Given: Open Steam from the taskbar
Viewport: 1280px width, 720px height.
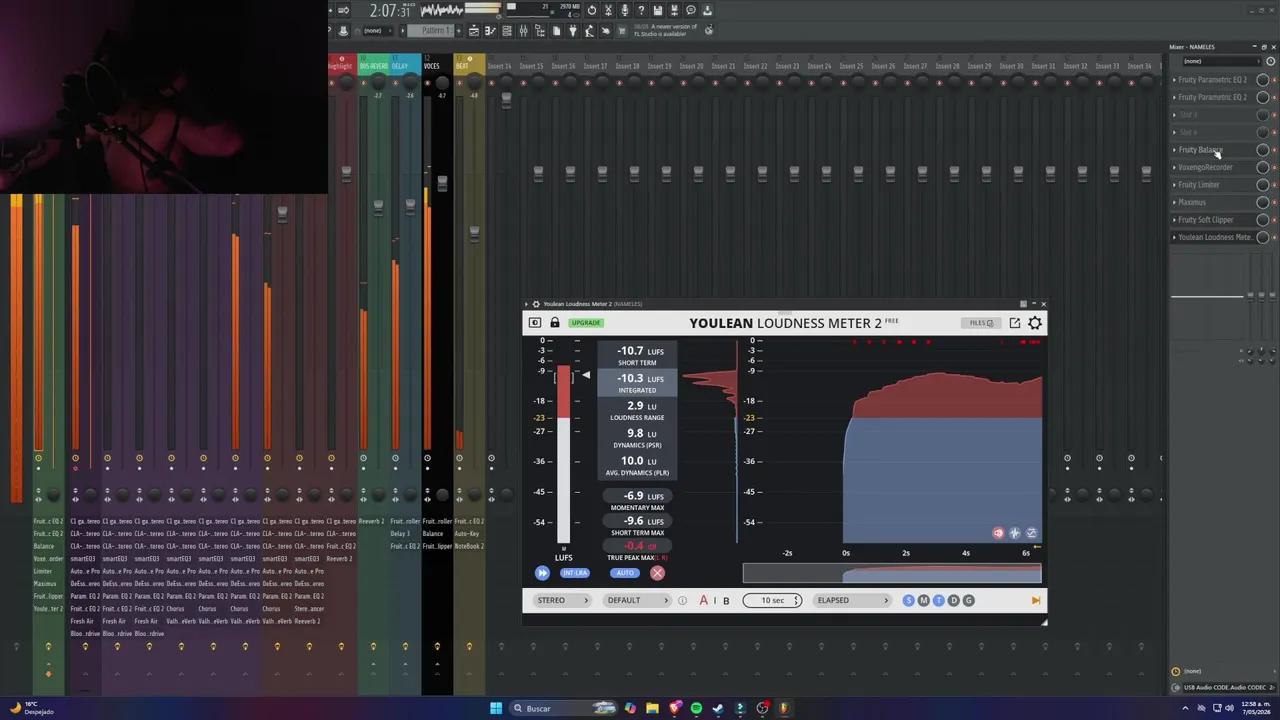Looking at the screenshot, I should (718, 708).
